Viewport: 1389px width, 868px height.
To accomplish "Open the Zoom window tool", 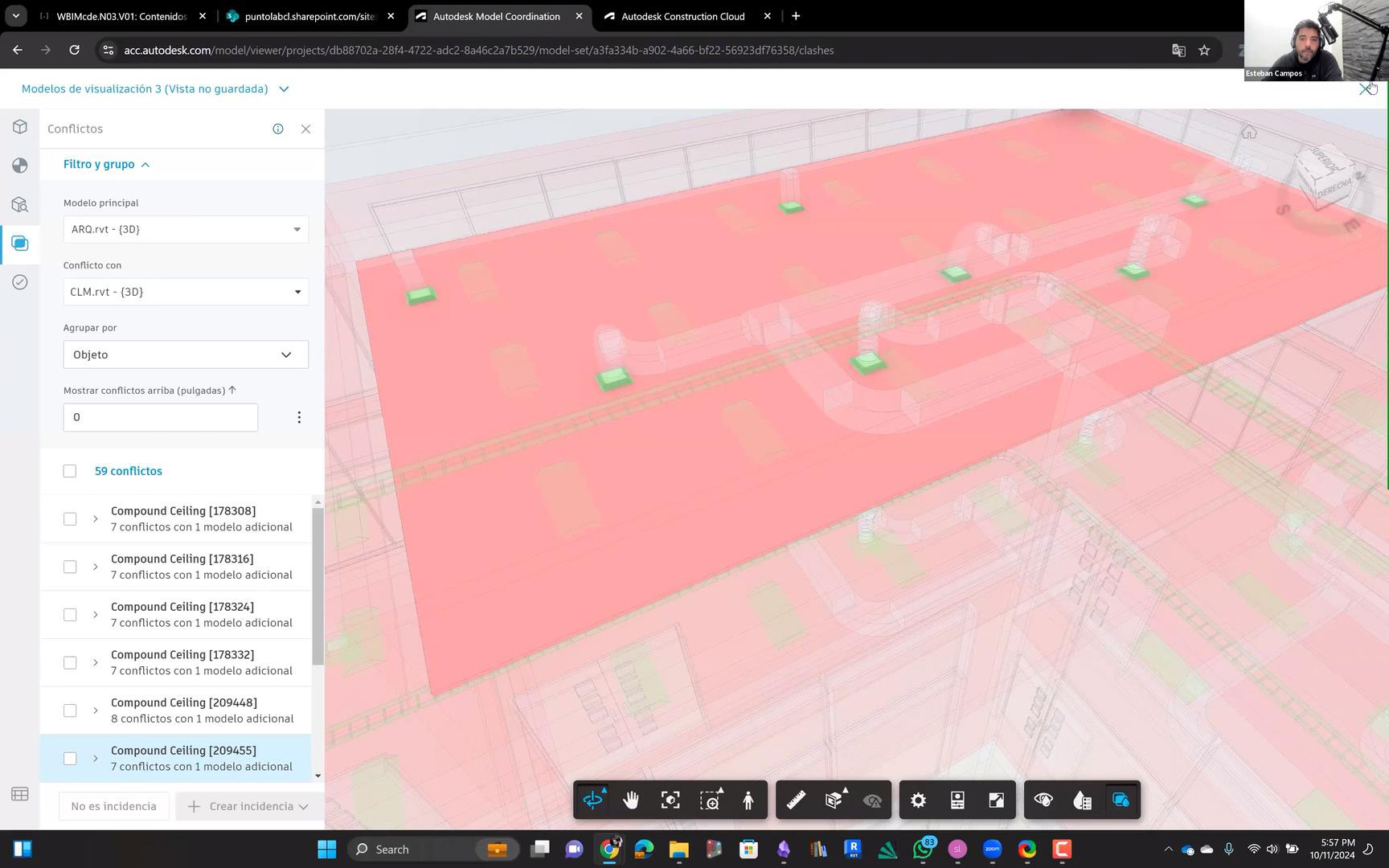I will [x=709, y=800].
